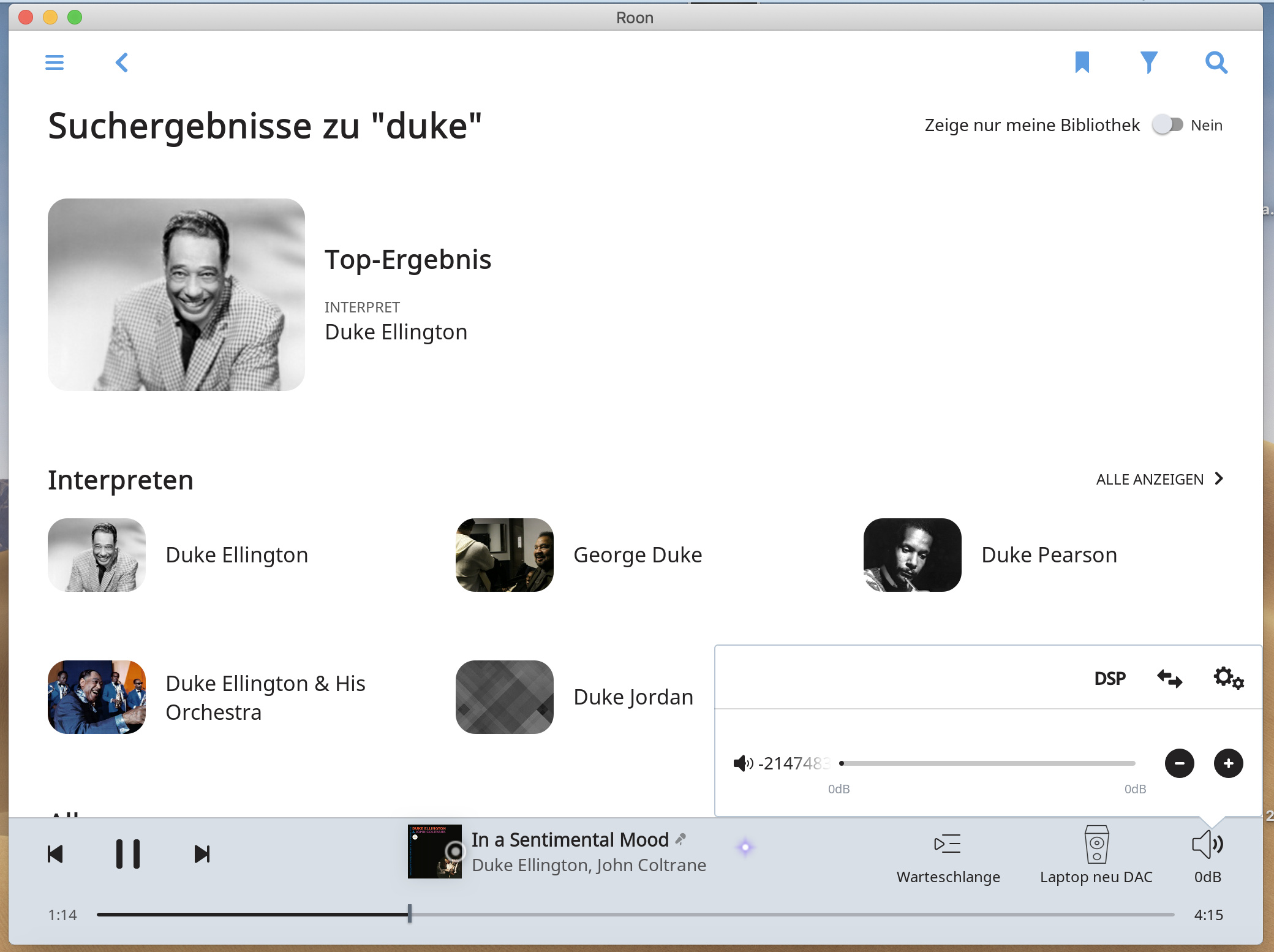The width and height of the screenshot is (1274, 952).
Task: Open now playing album cover
Action: [x=435, y=852]
